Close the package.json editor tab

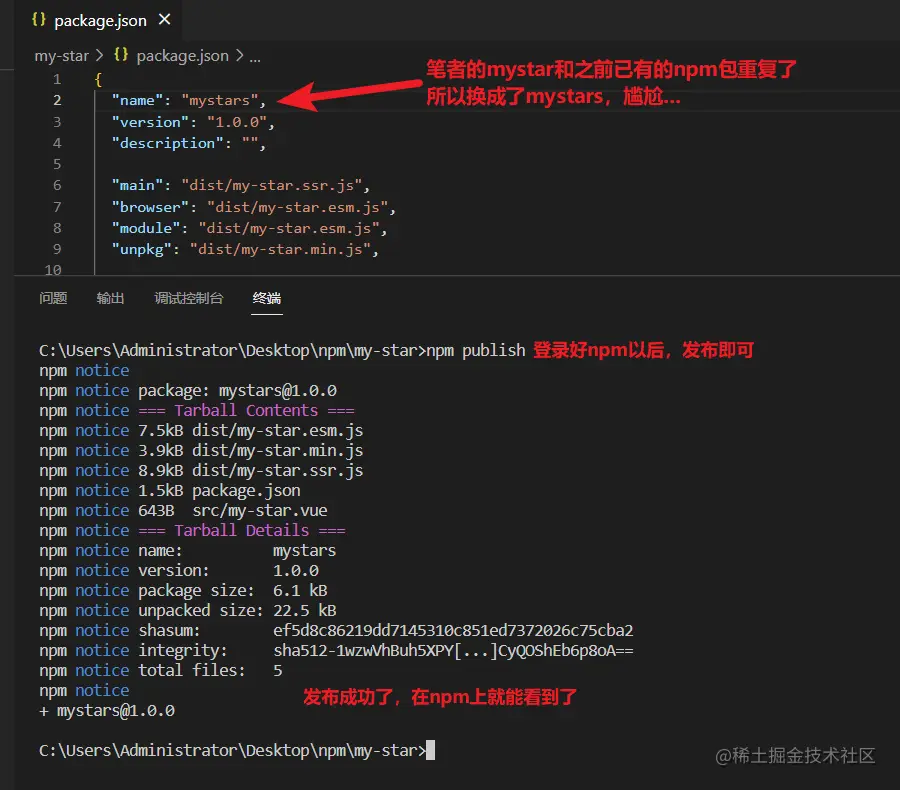(x=165, y=20)
